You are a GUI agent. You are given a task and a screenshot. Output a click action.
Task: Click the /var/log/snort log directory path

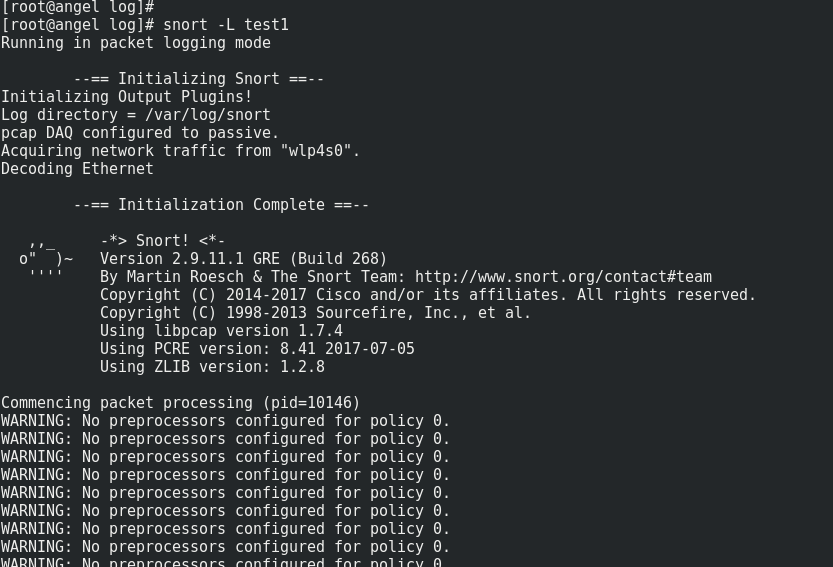208,115
